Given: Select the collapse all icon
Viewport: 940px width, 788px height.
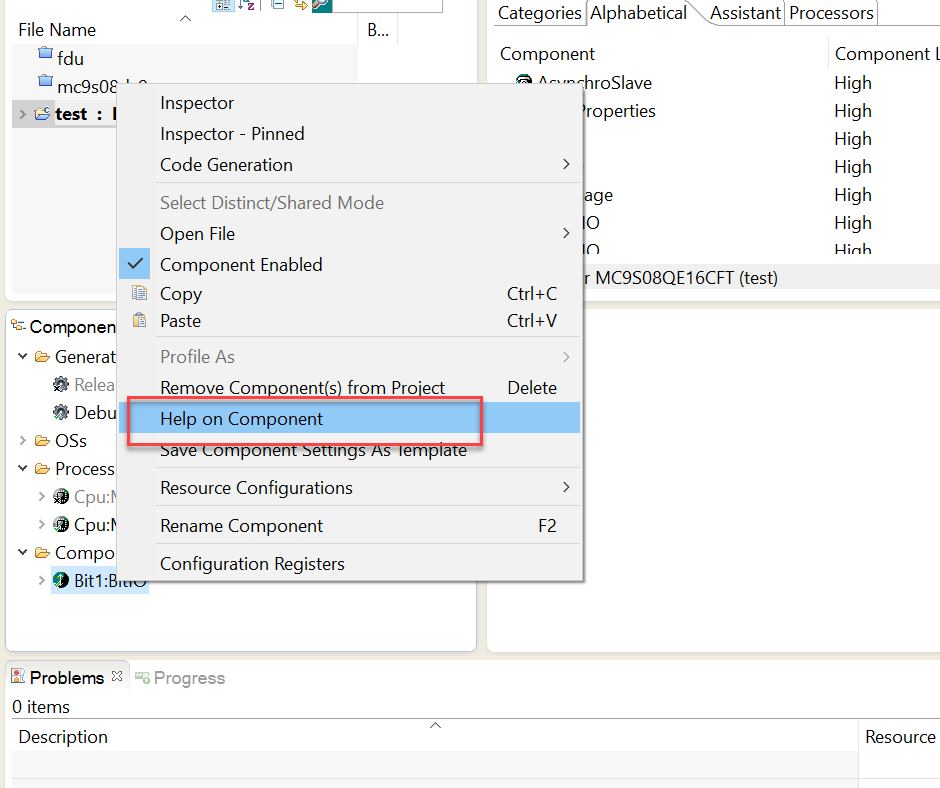Looking at the screenshot, I should point(277,6).
